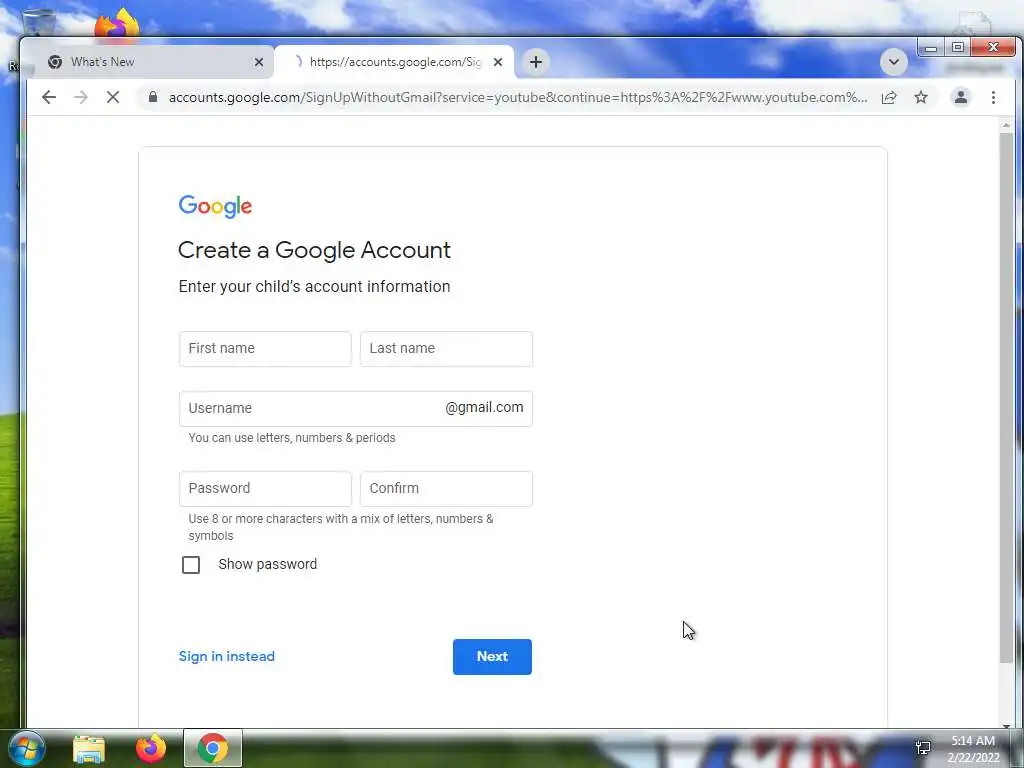This screenshot has height=768, width=1024.
Task: Launch Firefox from the taskbar
Action: pyautogui.click(x=151, y=748)
